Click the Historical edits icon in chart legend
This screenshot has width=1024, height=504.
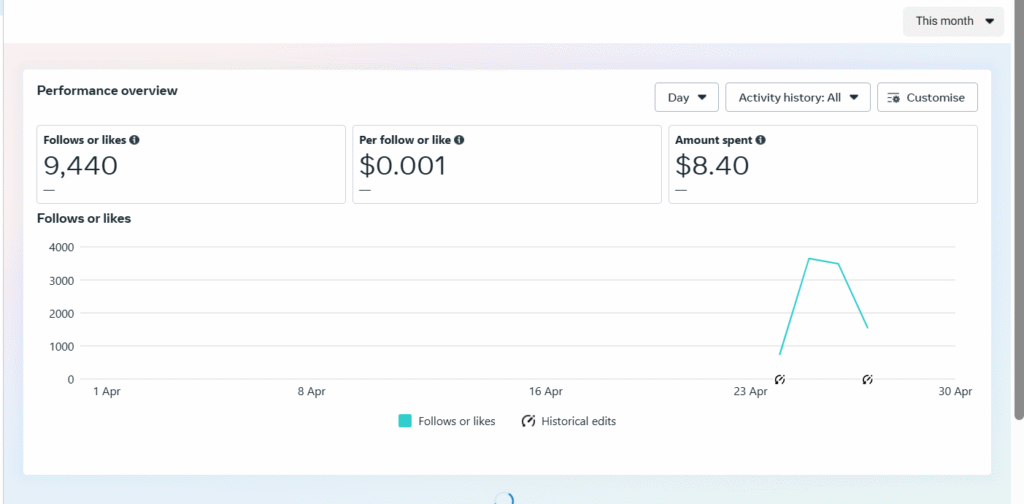(x=528, y=421)
